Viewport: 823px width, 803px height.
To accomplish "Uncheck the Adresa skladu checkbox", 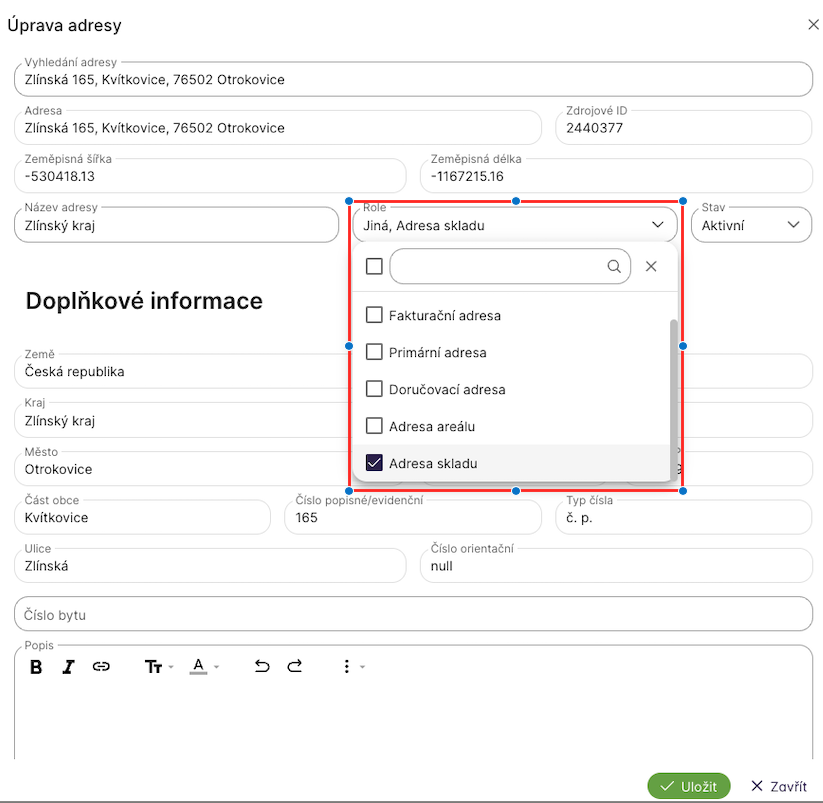I will (374, 463).
